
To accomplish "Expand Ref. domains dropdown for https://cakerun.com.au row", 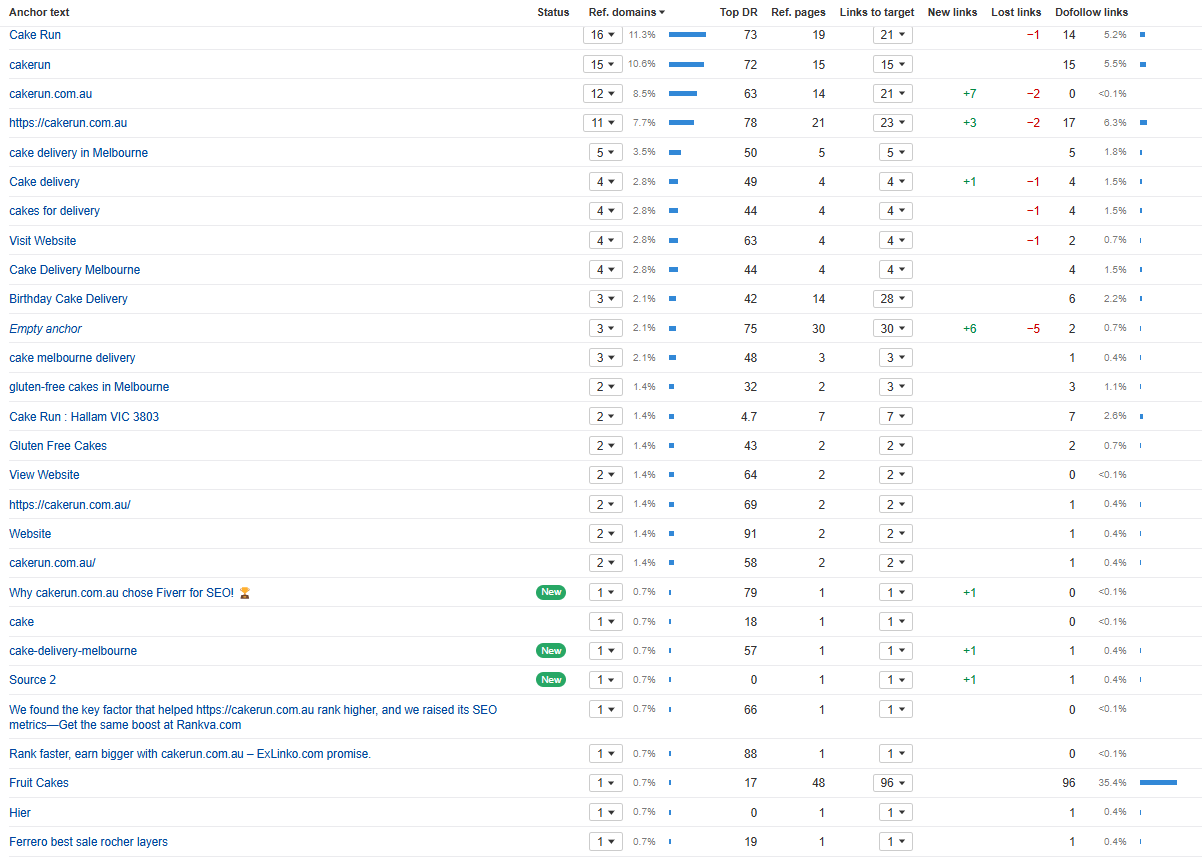I will [603, 123].
